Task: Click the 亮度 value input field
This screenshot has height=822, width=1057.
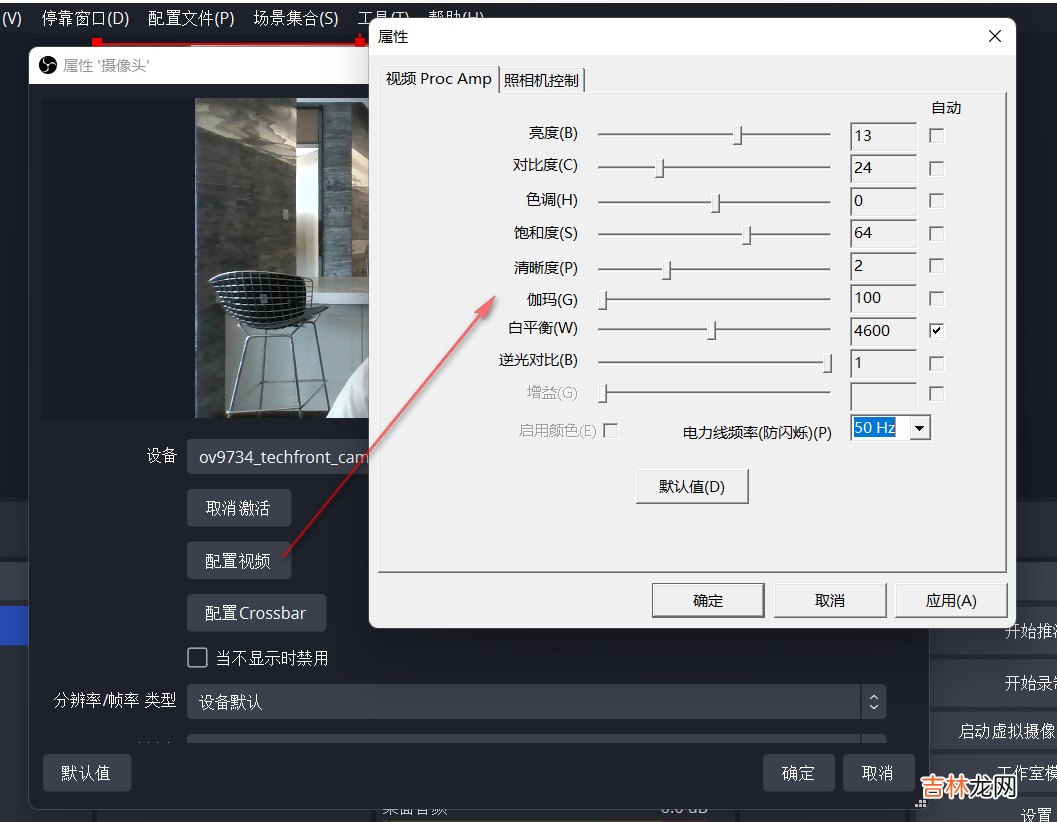Action: [x=882, y=136]
